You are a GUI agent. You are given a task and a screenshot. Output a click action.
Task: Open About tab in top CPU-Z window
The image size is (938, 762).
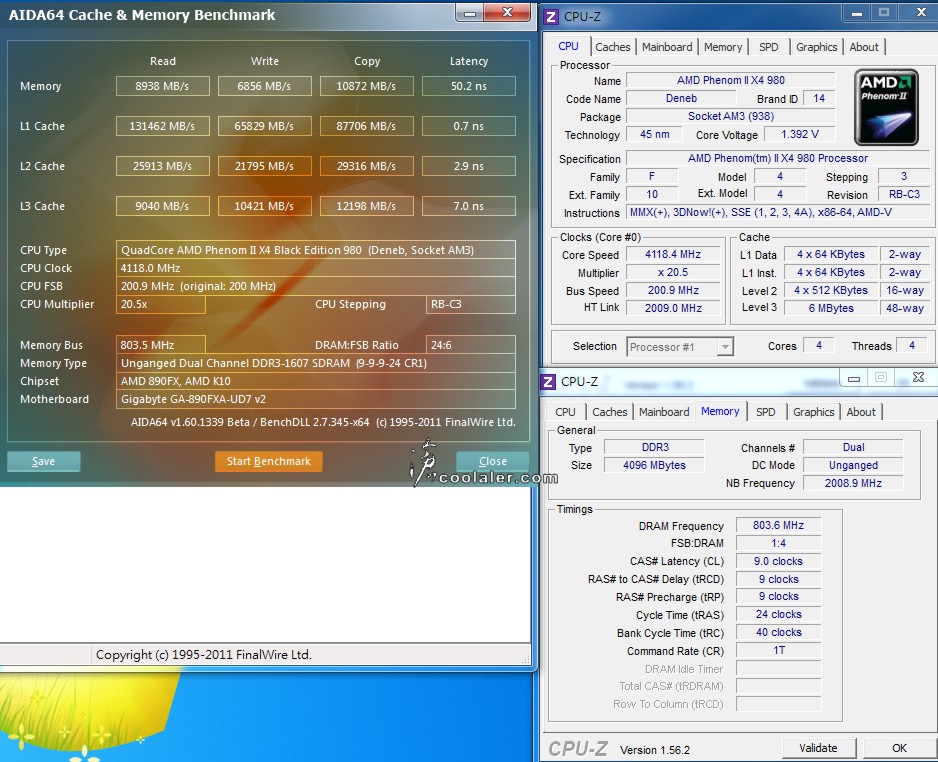[x=864, y=47]
